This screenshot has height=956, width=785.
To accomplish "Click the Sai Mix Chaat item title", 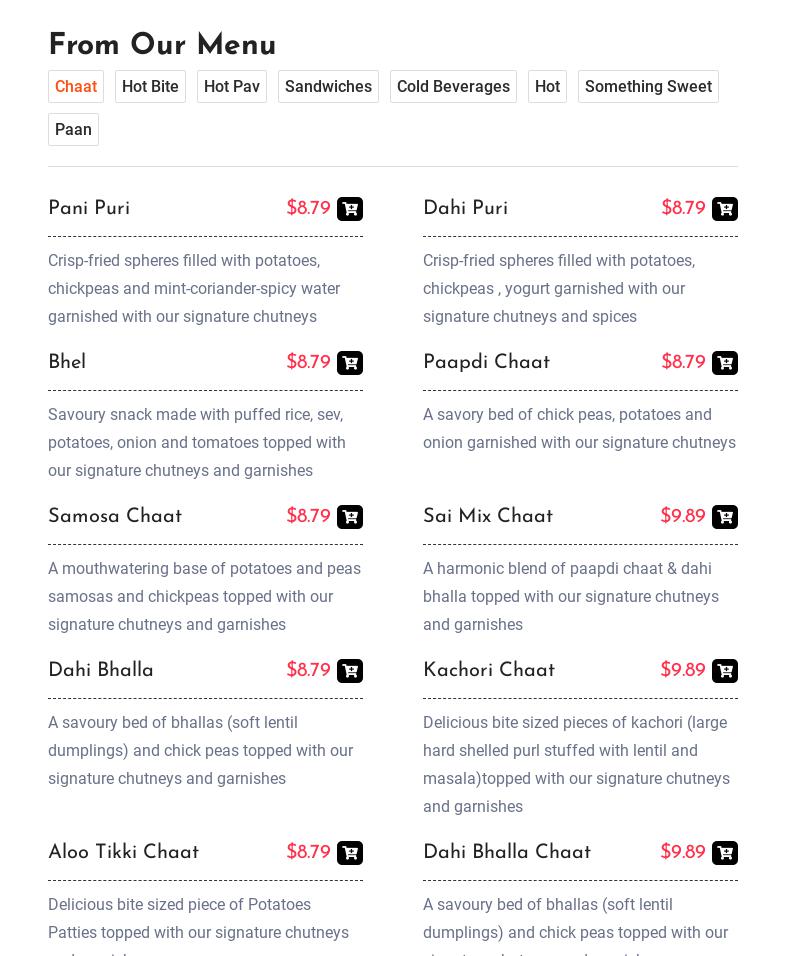I will click(x=488, y=517).
